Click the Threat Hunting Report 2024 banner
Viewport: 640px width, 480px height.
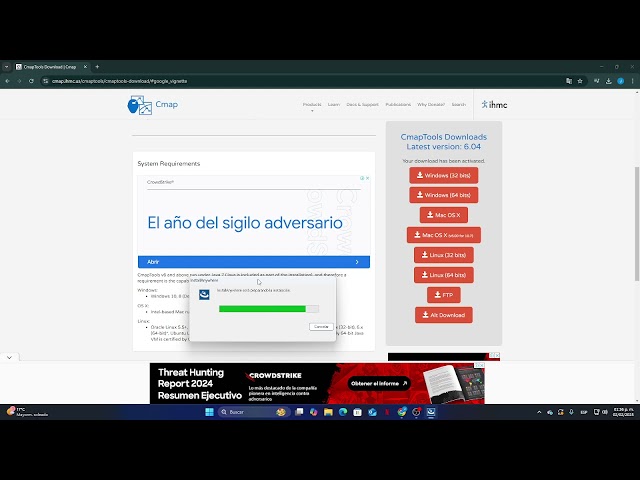[x=317, y=384]
